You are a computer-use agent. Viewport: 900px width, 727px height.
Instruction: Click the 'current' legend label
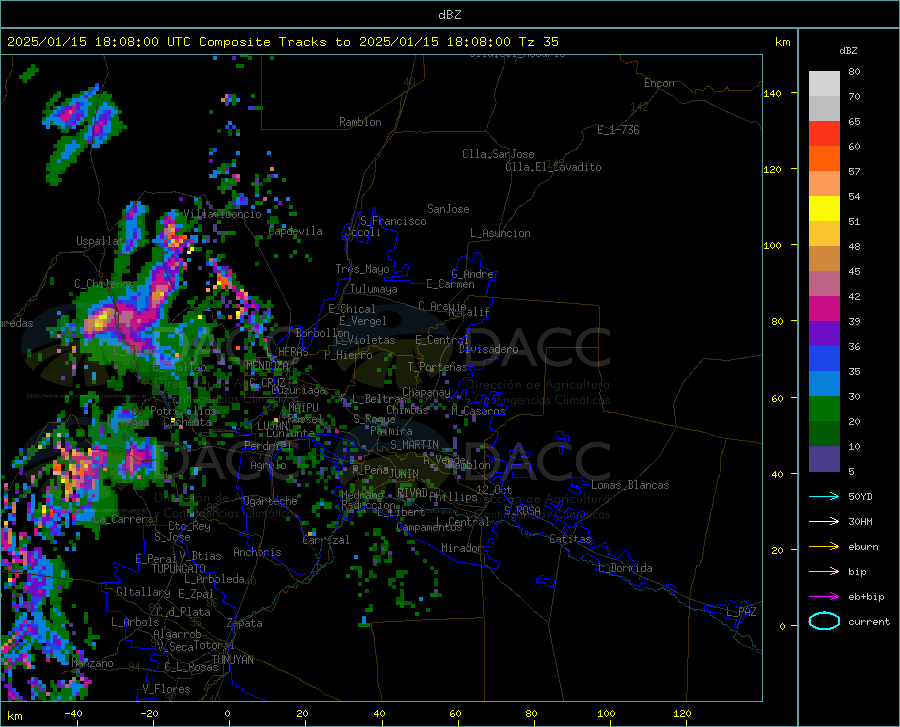pyautogui.click(x=869, y=621)
